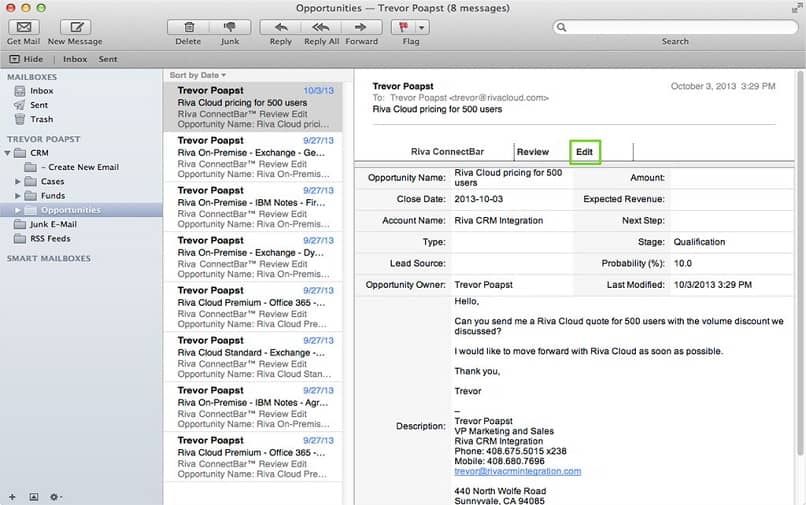Add a mailbox with plus button
806x505 pixels.
click(x=12, y=497)
